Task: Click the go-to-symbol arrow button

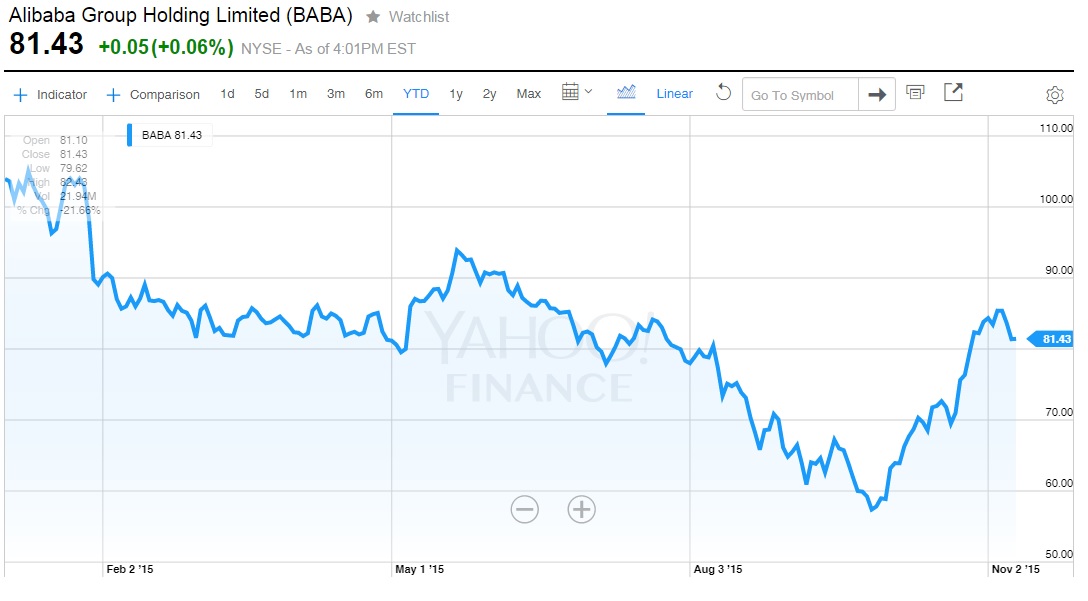Action: pyautogui.click(x=877, y=95)
